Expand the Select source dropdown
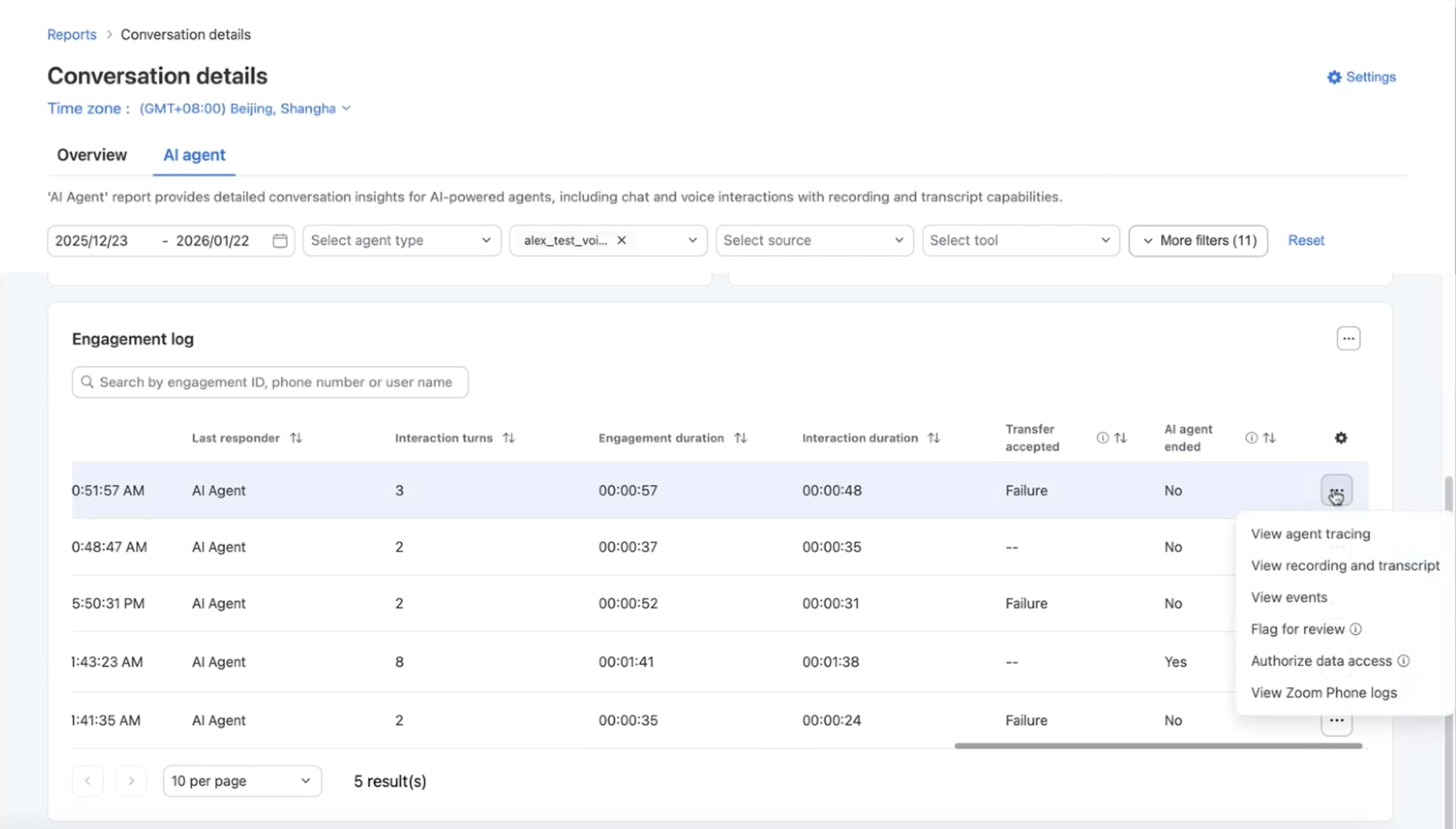 pos(814,240)
